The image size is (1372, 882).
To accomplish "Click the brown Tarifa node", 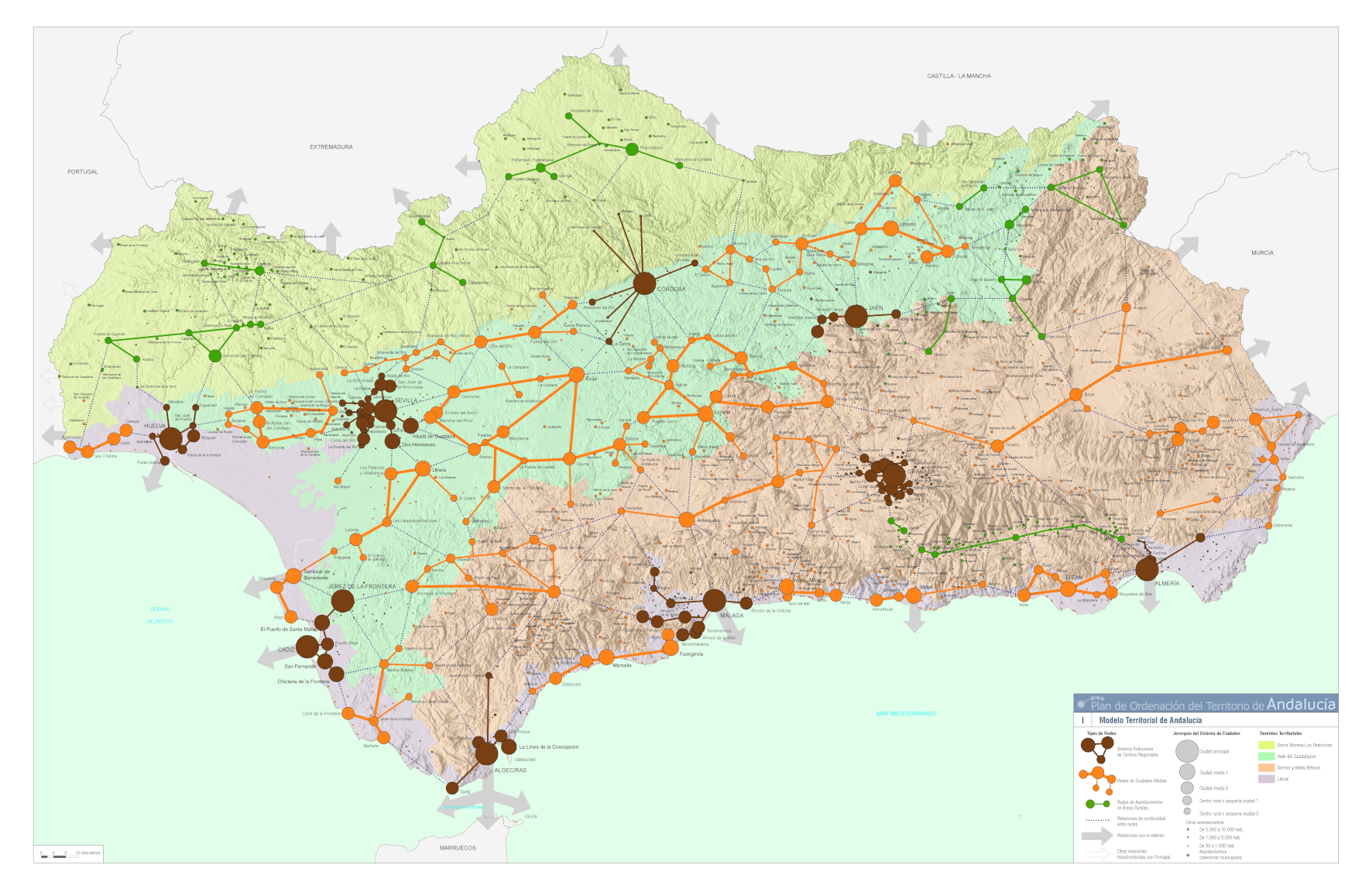I will [x=452, y=788].
